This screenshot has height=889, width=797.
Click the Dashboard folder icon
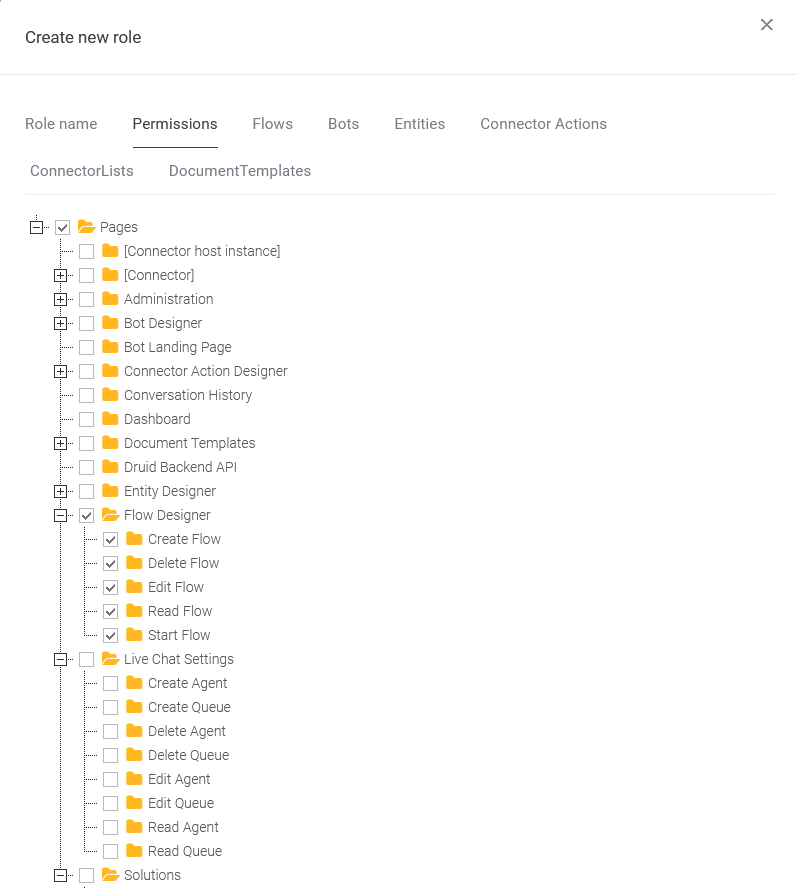click(110, 419)
